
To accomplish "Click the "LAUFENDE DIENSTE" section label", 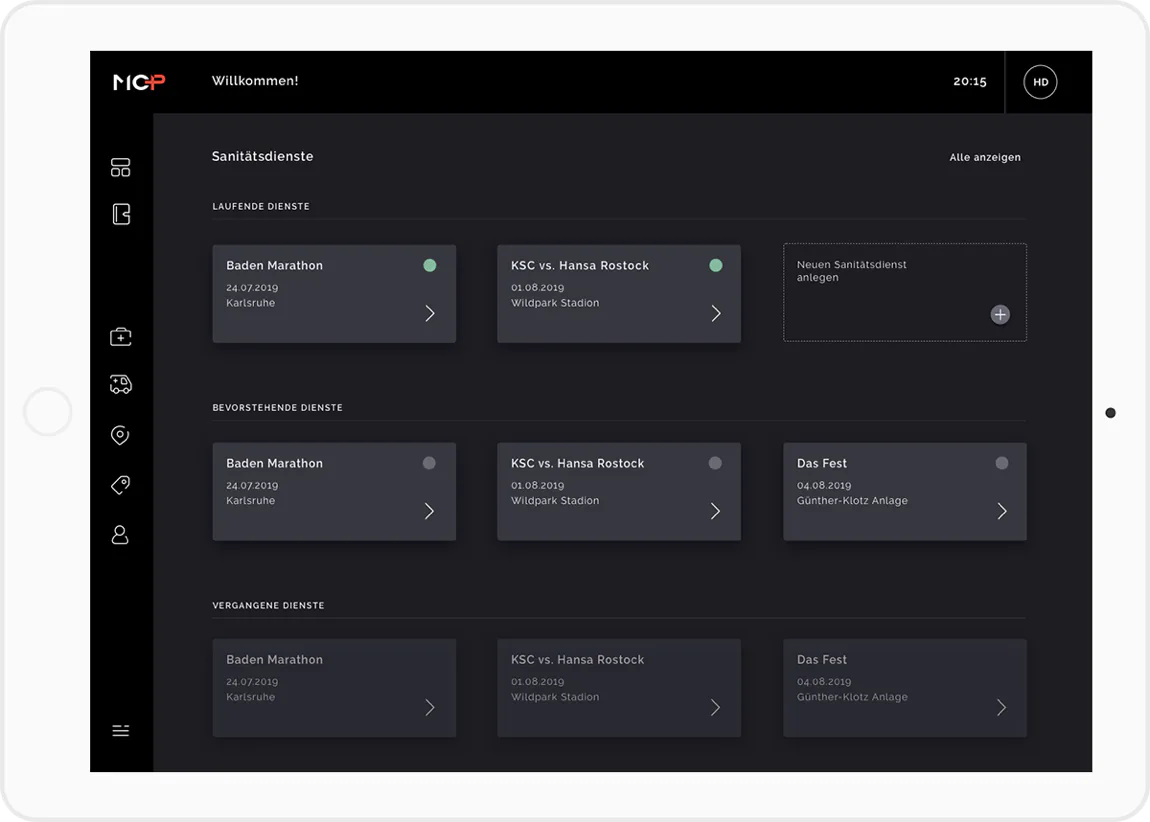I will coord(261,207).
